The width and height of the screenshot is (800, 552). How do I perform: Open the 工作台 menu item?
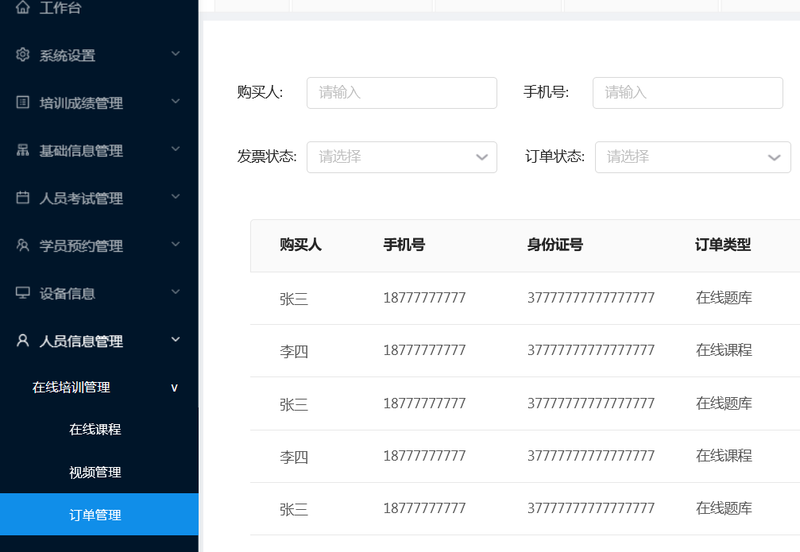pos(60,8)
